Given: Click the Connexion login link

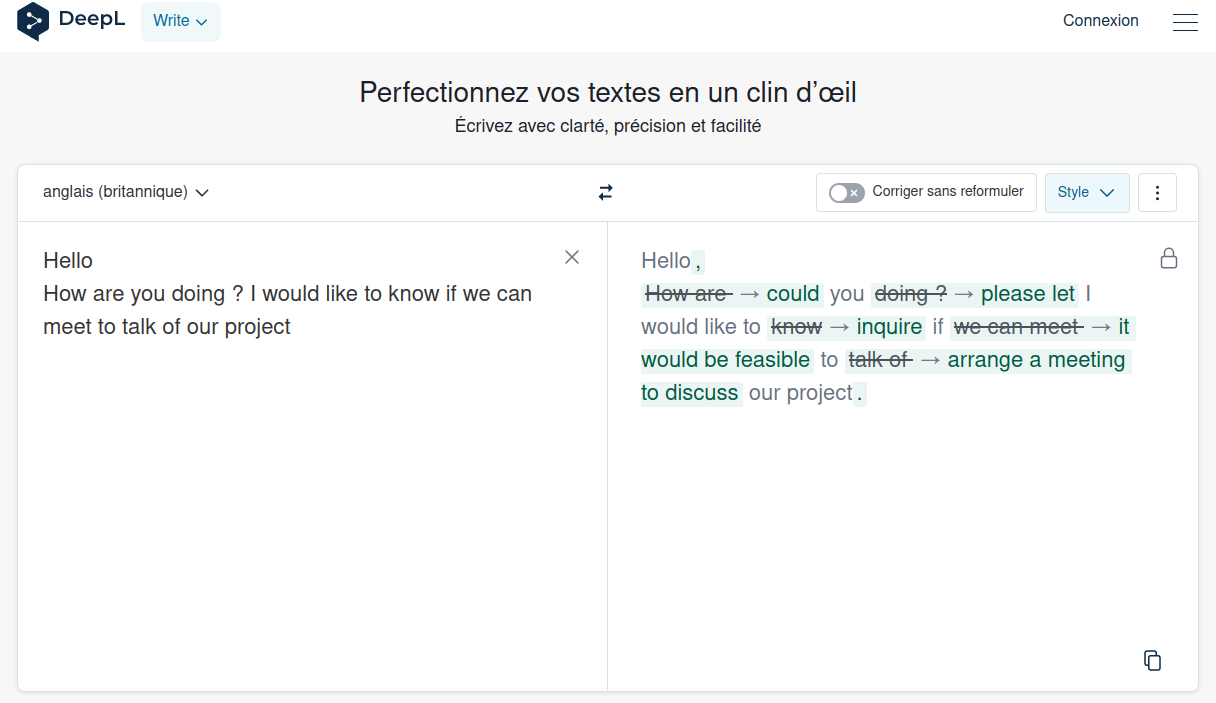Looking at the screenshot, I should pyautogui.click(x=1101, y=21).
